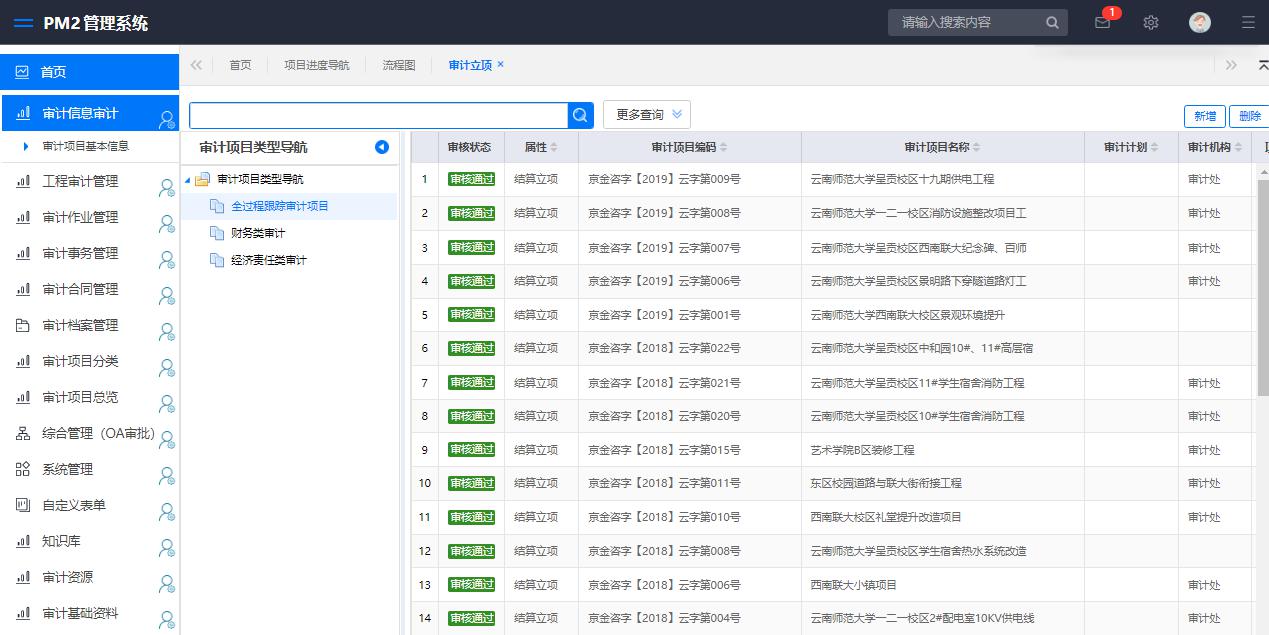The height and width of the screenshot is (635, 1269).
Task: Collapse the 审计项目类型导航 tree root node
Action: (x=188, y=180)
